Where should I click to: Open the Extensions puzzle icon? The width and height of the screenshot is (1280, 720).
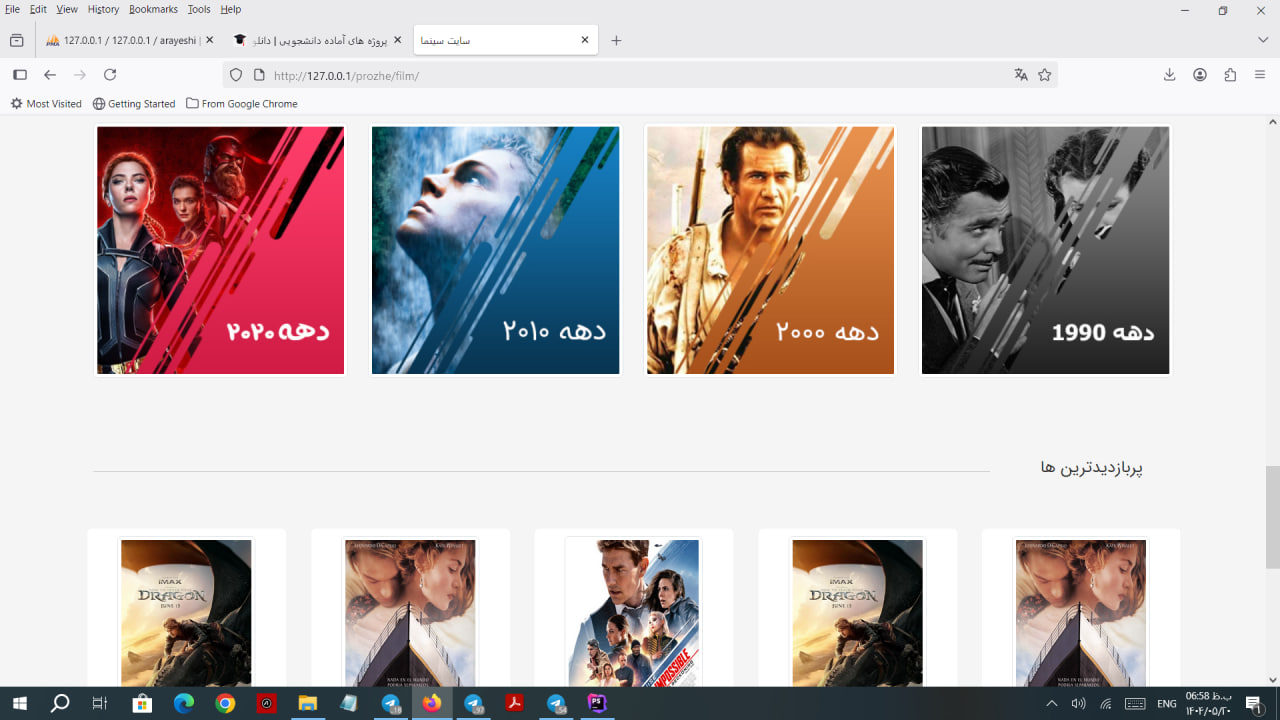pos(1230,75)
